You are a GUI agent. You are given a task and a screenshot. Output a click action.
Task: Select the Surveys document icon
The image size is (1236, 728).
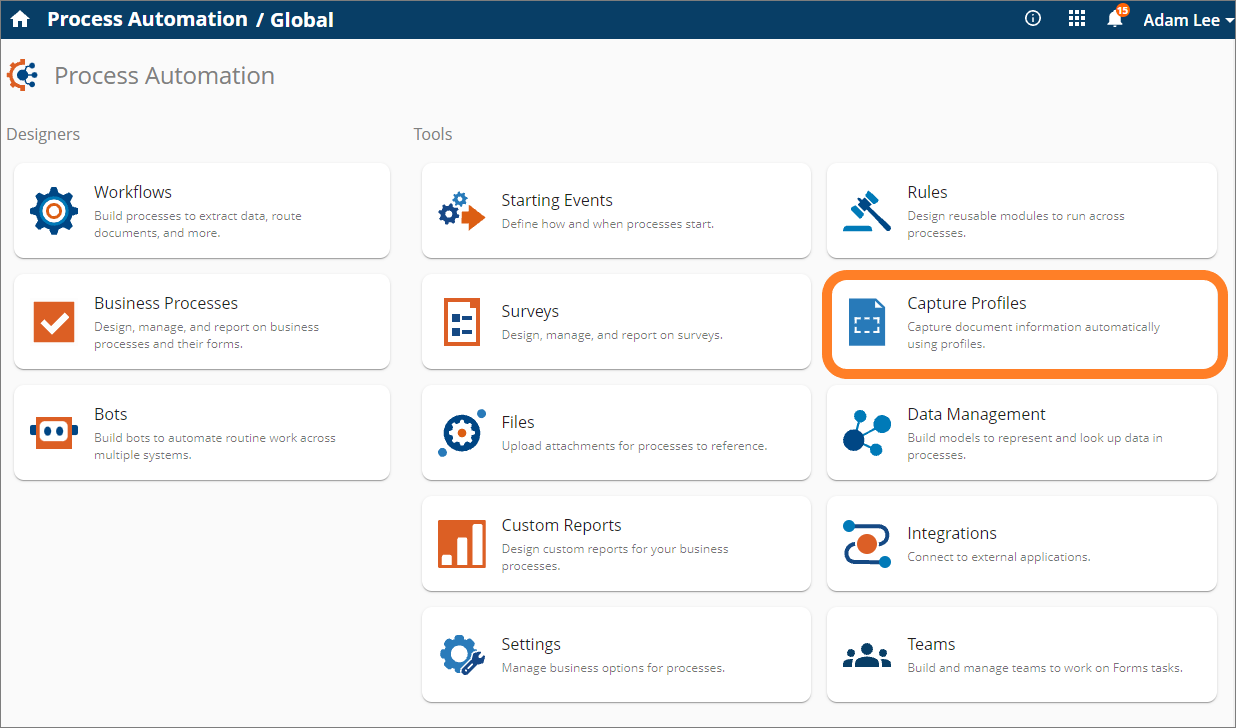point(461,321)
